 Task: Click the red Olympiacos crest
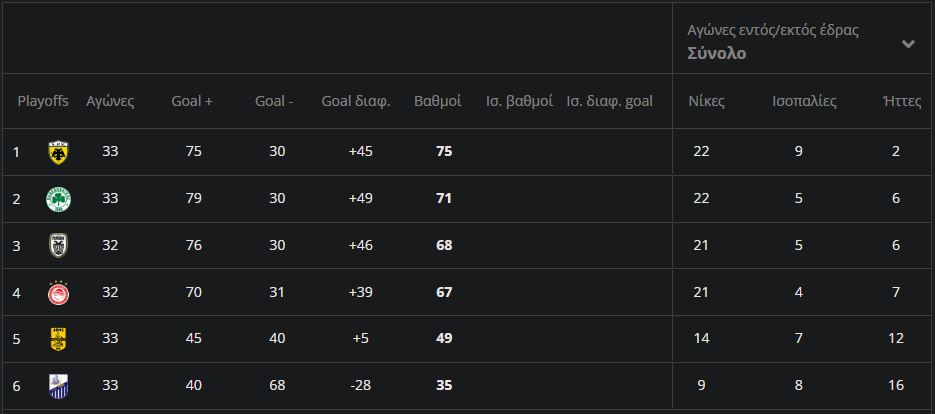(58, 293)
